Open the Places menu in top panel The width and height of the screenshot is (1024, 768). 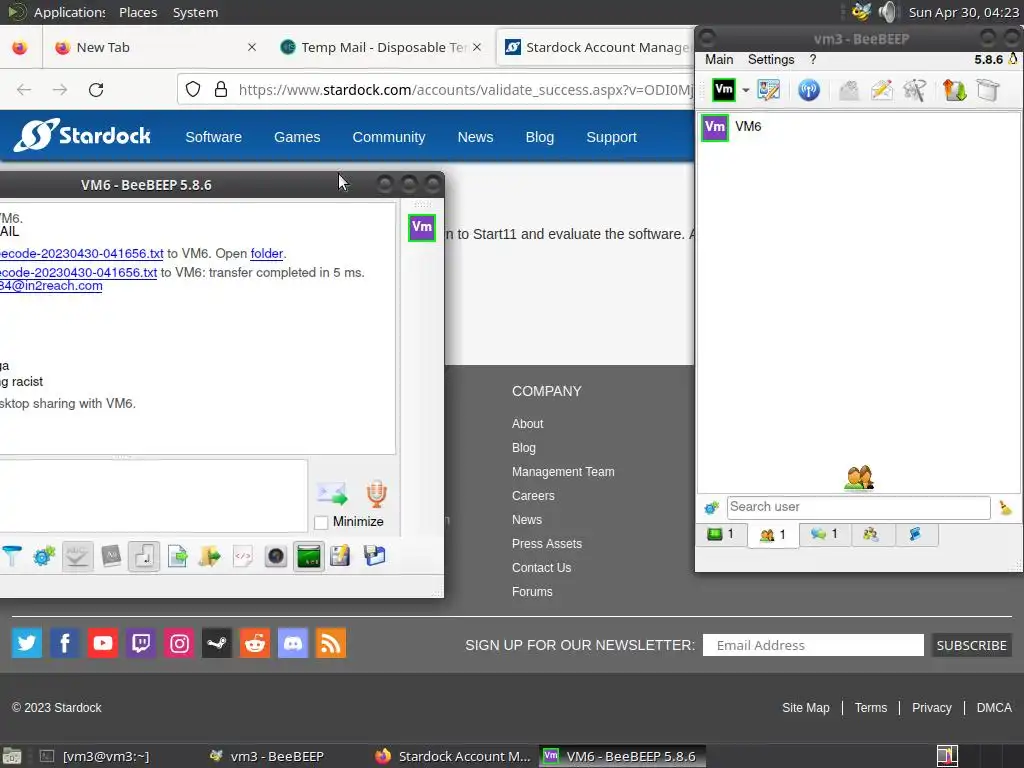(x=138, y=12)
